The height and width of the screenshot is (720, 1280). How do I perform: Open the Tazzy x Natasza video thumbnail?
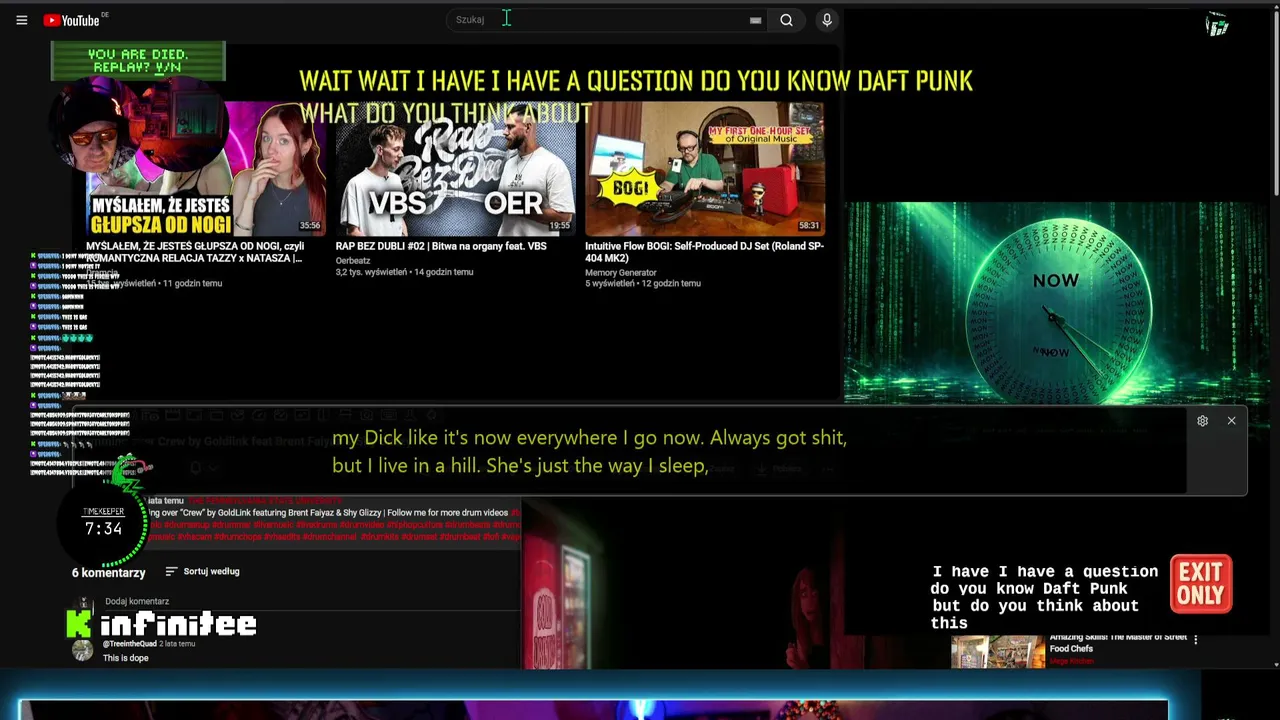click(205, 168)
